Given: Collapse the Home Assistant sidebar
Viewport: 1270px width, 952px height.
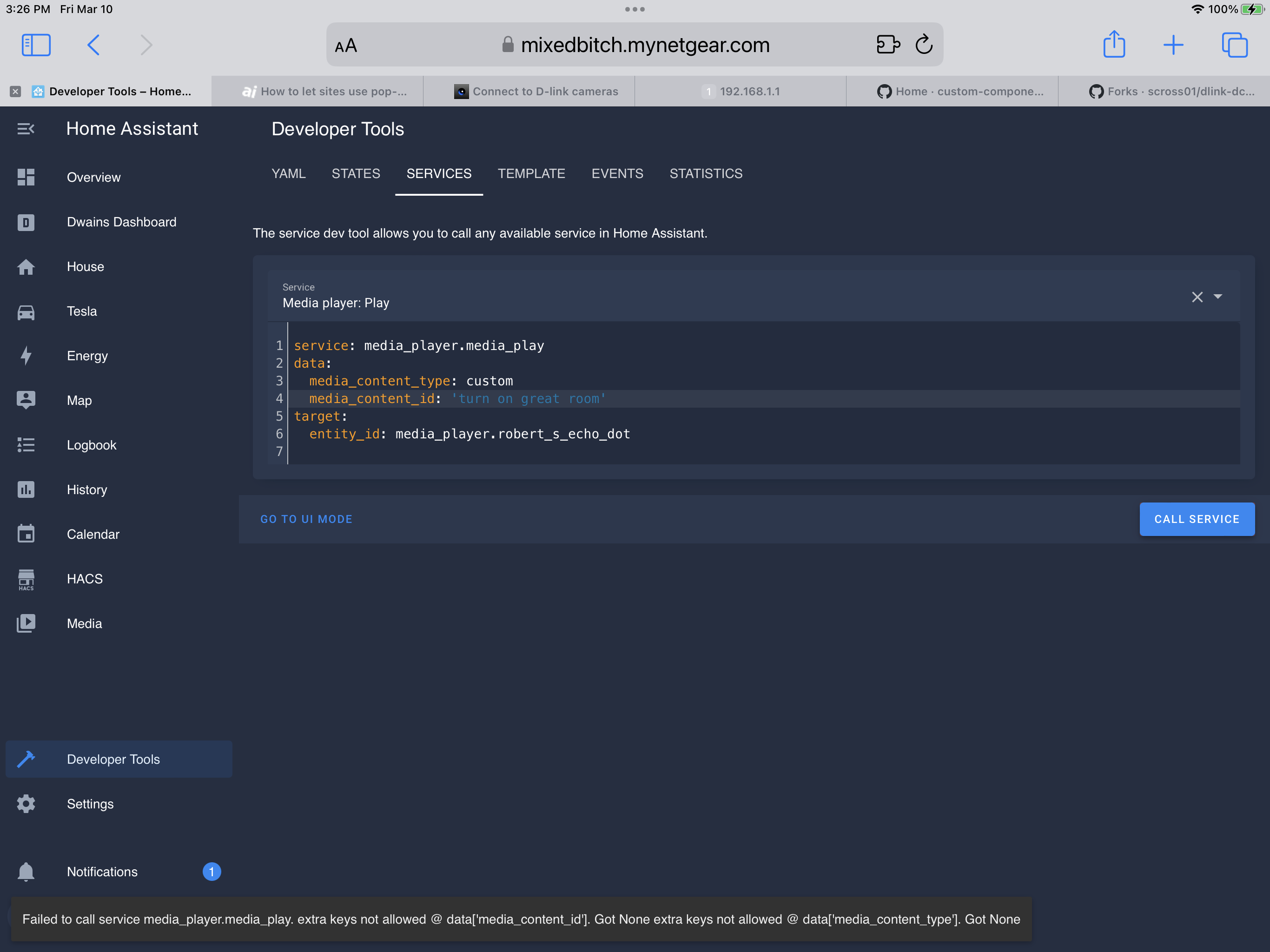Looking at the screenshot, I should (x=26, y=128).
